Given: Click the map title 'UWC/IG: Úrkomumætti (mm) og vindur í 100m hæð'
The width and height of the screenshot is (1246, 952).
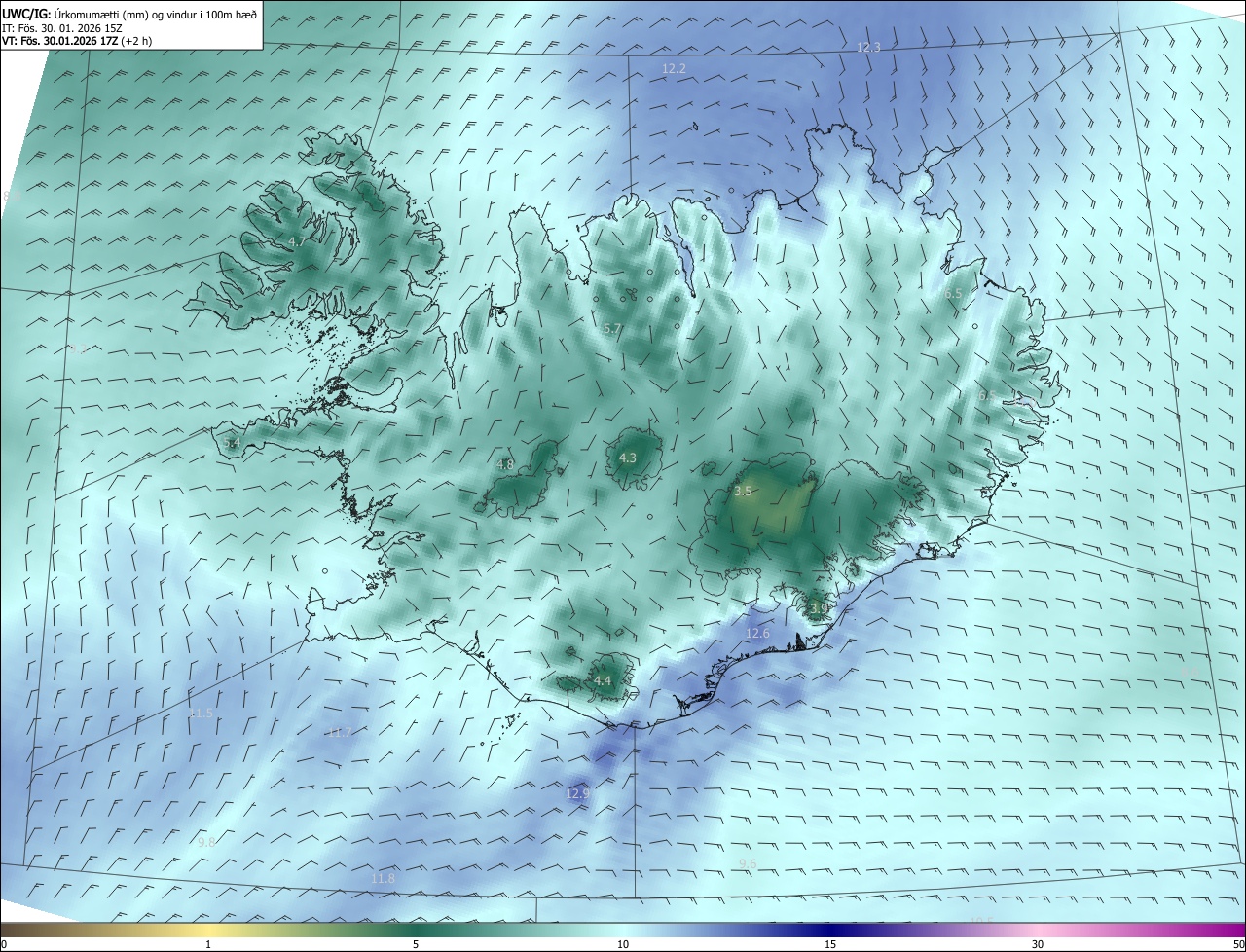Looking at the screenshot, I should (129, 14).
